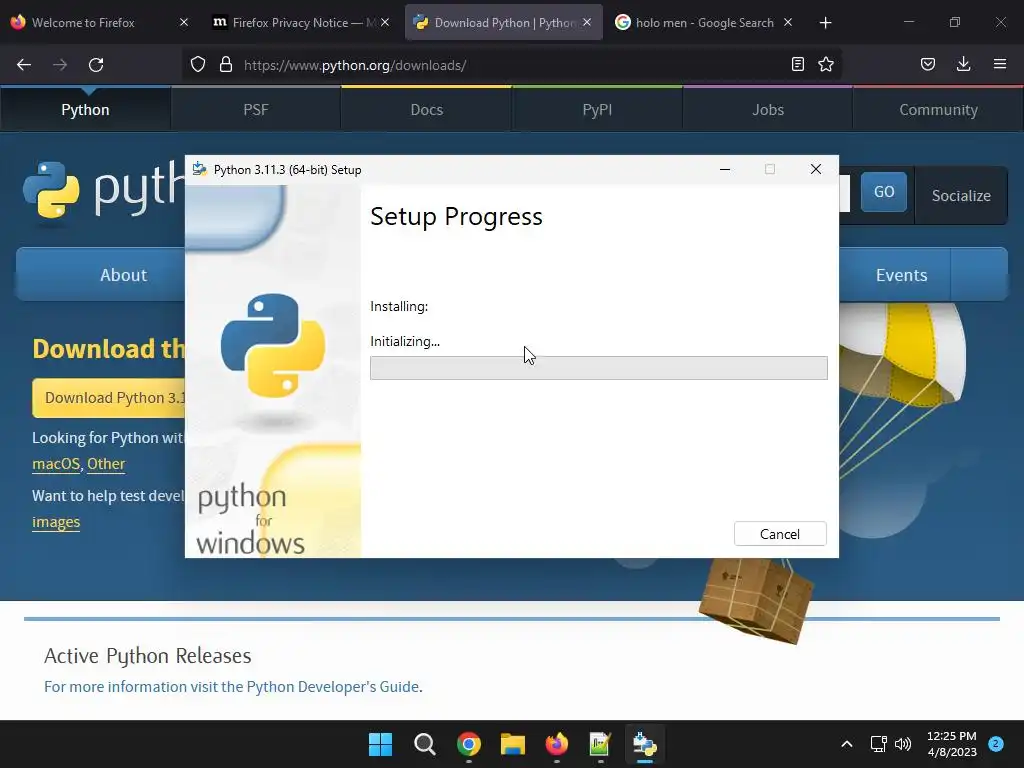The width and height of the screenshot is (1024, 768).
Task: Open the notepad app taskbar icon
Action: point(600,744)
